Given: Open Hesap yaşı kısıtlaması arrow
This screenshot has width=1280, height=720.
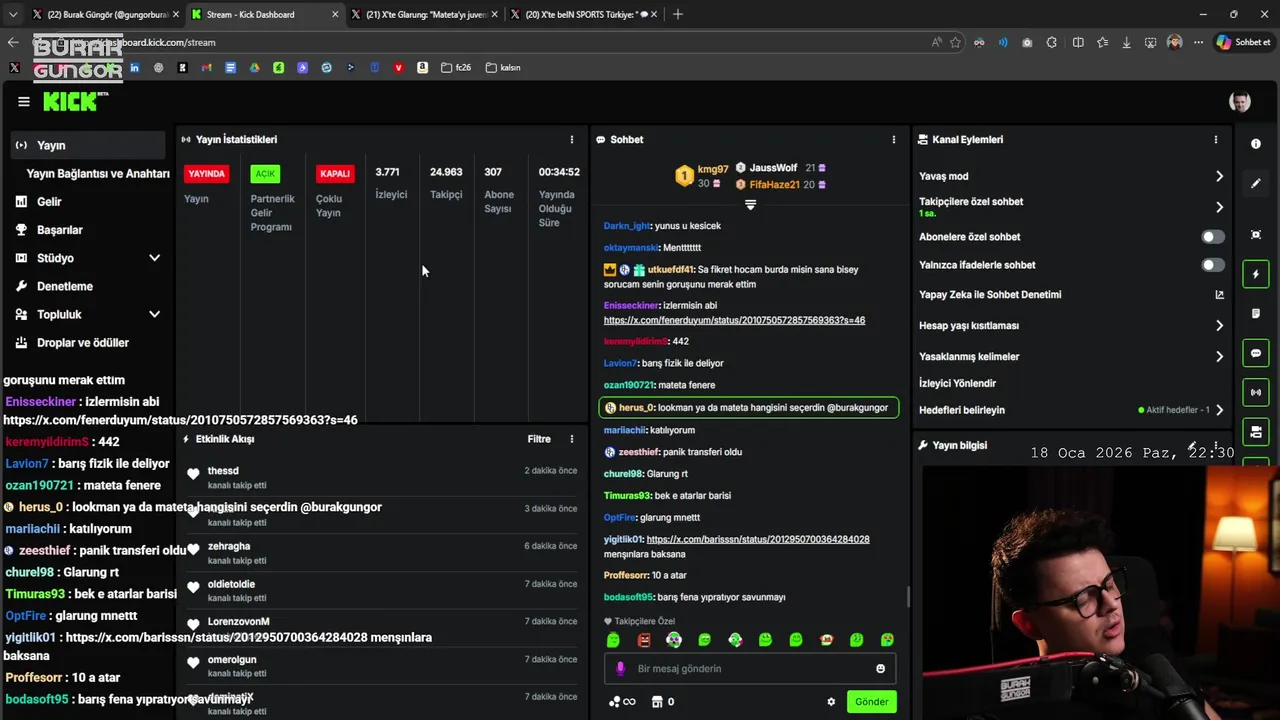Looking at the screenshot, I should coord(1219,326).
